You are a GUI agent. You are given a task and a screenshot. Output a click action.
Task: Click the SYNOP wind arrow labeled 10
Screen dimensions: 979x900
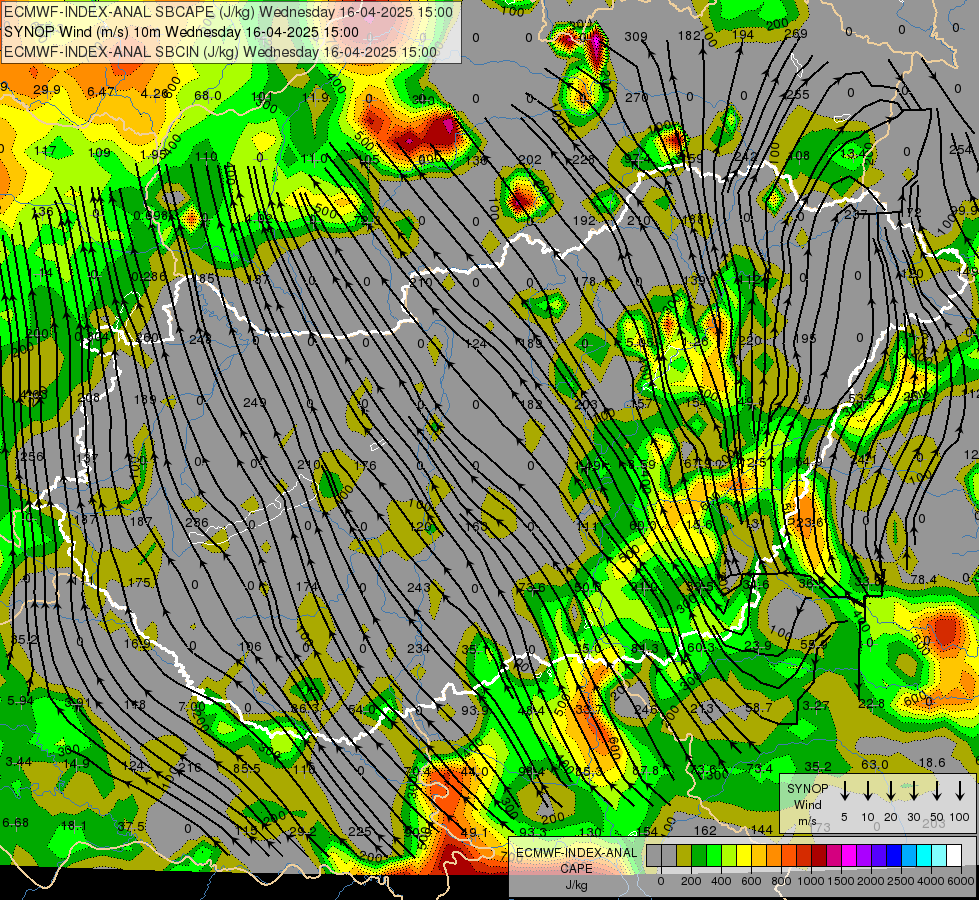pyautogui.click(x=867, y=791)
